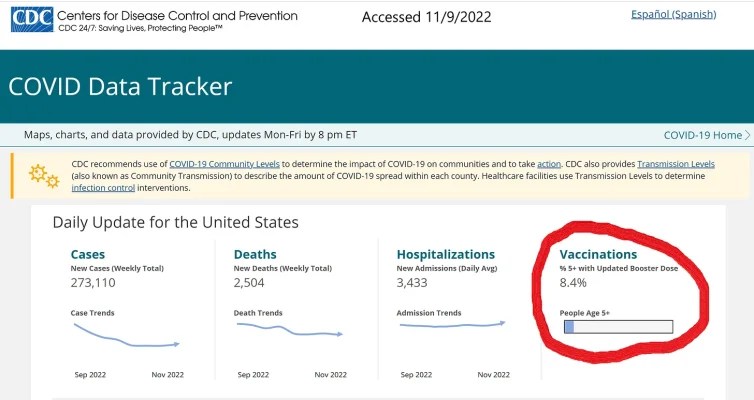The height and width of the screenshot is (400, 754).
Task: Click the Case Trends line chart
Action: [125, 338]
